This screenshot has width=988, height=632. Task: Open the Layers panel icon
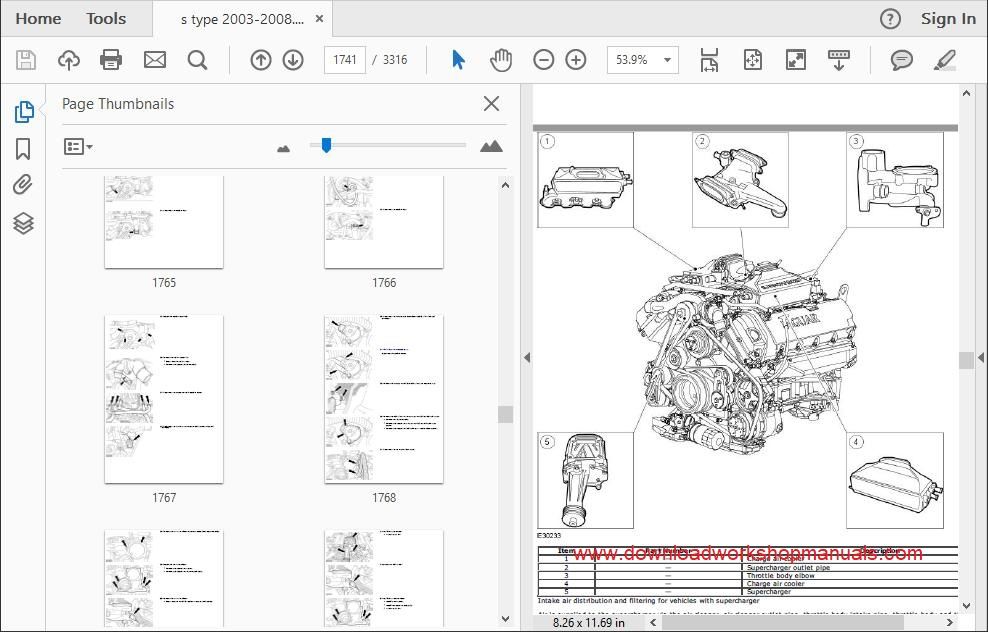(x=23, y=223)
